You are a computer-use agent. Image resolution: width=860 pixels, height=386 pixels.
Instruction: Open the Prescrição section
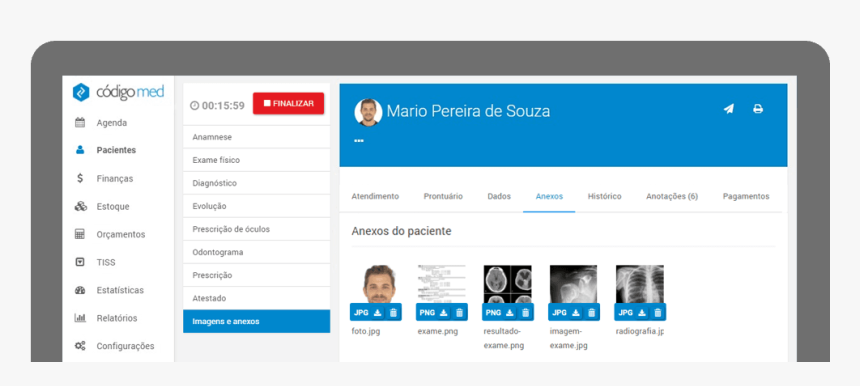pos(257,275)
